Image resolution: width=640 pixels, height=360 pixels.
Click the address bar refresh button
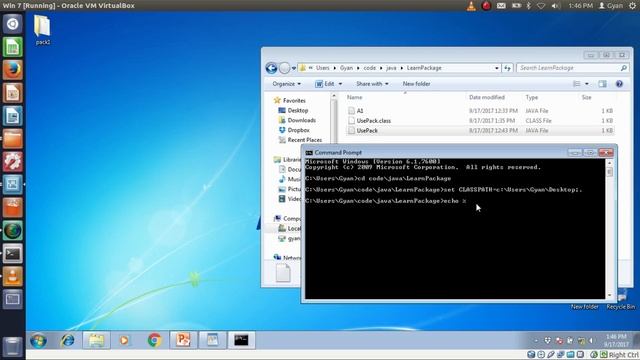point(507,68)
